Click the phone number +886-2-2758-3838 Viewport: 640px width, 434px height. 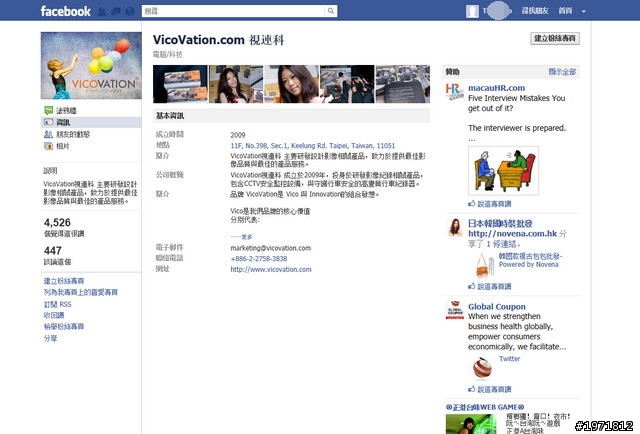[259, 259]
